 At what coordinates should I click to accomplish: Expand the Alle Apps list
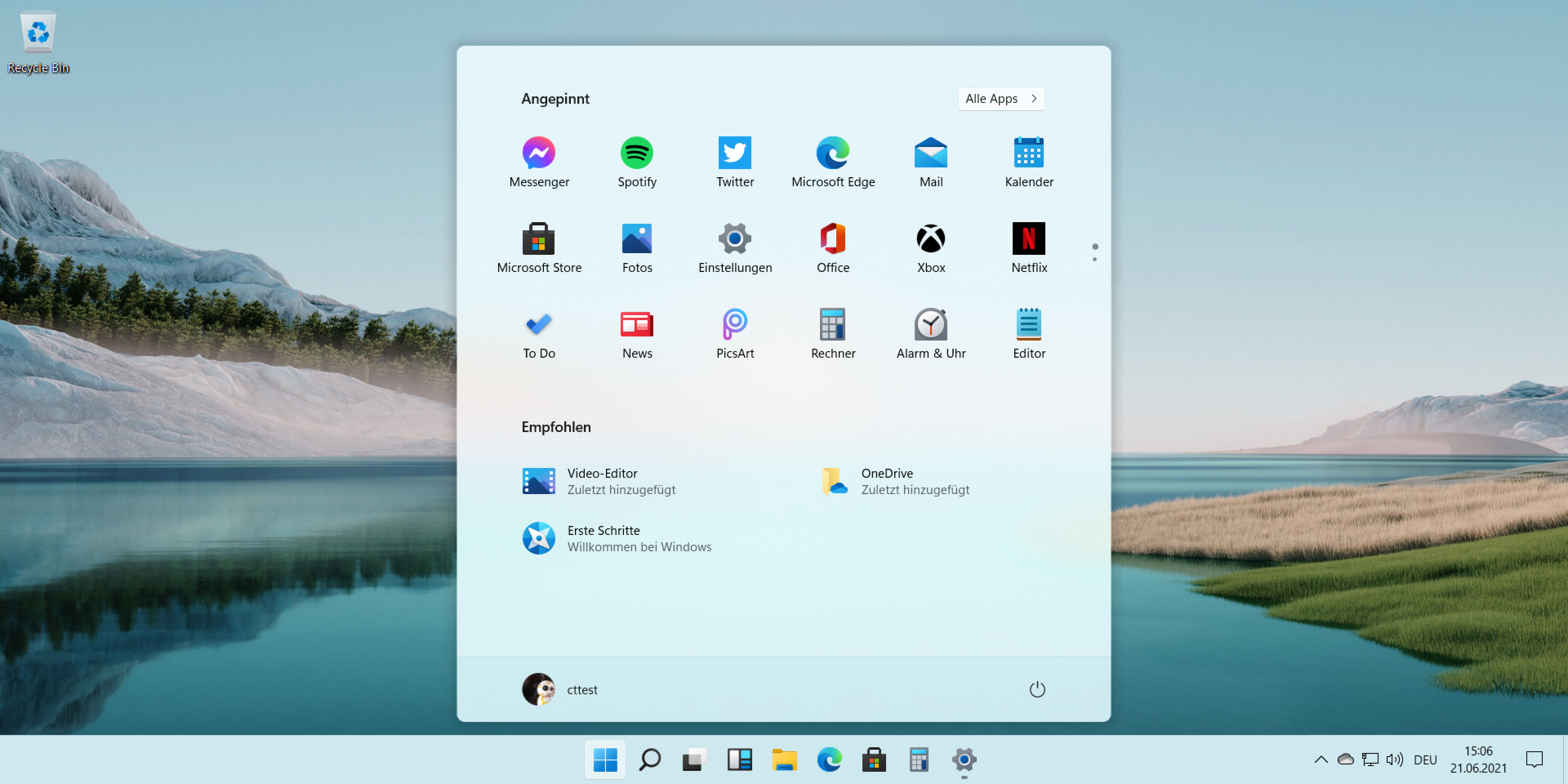(1001, 98)
